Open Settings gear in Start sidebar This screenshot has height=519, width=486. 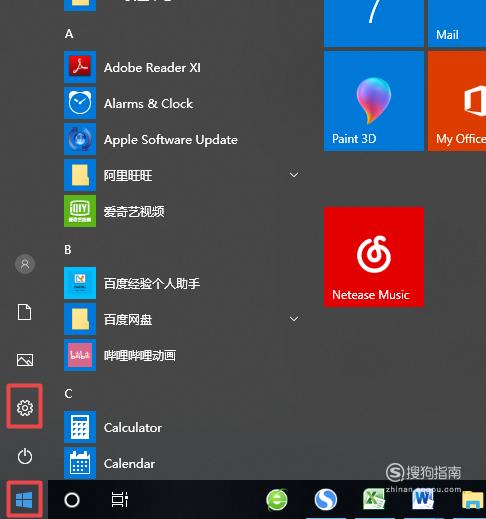pyautogui.click(x=25, y=407)
